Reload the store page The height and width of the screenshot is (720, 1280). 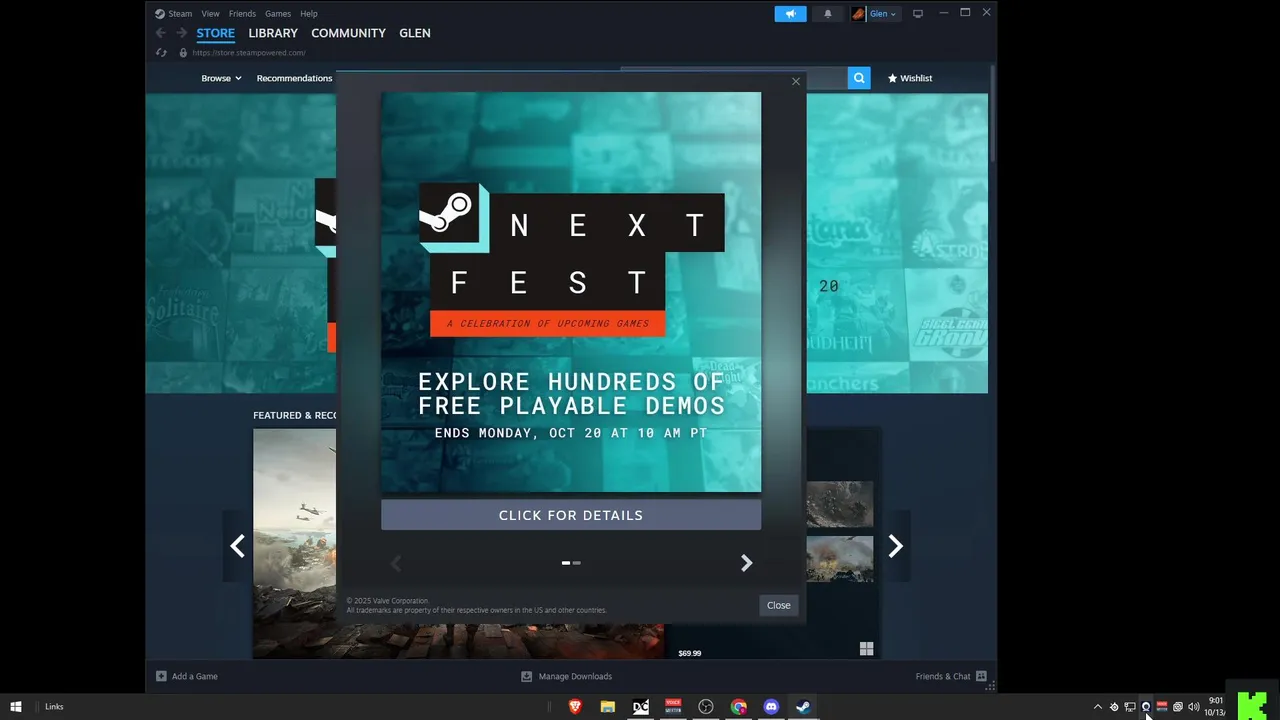click(x=162, y=53)
